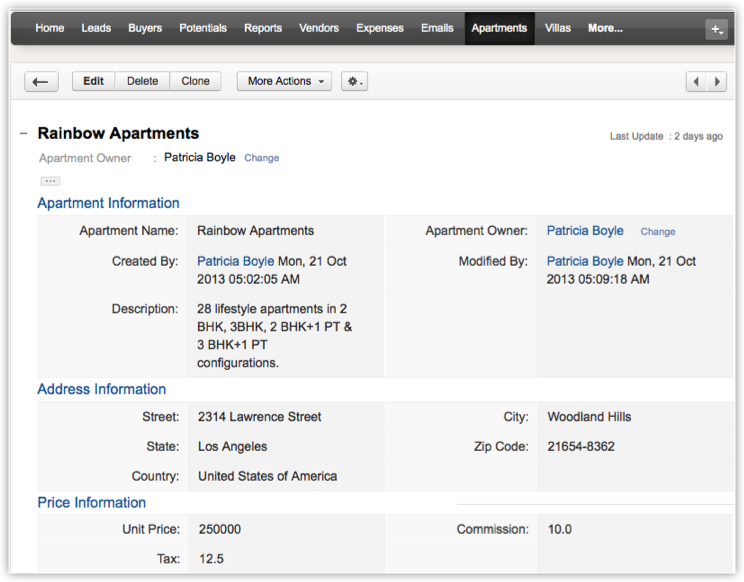The width and height of the screenshot is (744, 582).
Task: Click Change link next to header owner
Action: [x=262, y=158]
